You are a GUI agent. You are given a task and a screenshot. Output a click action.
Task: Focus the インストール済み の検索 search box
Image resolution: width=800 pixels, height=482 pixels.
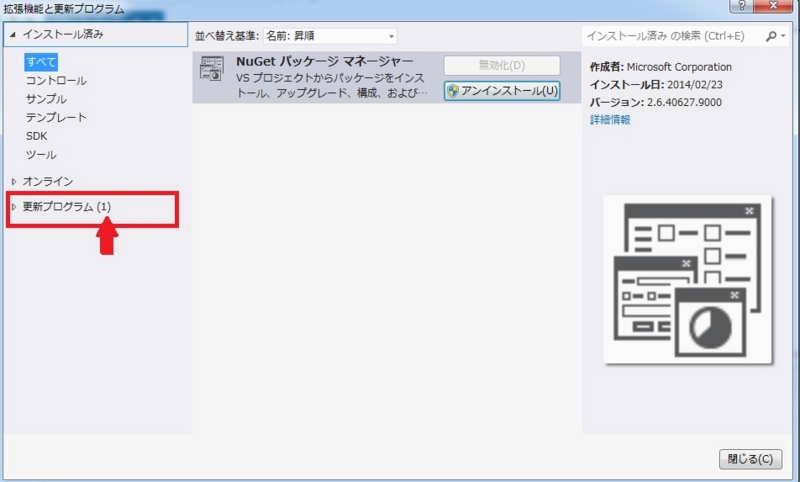pos(673,36)
